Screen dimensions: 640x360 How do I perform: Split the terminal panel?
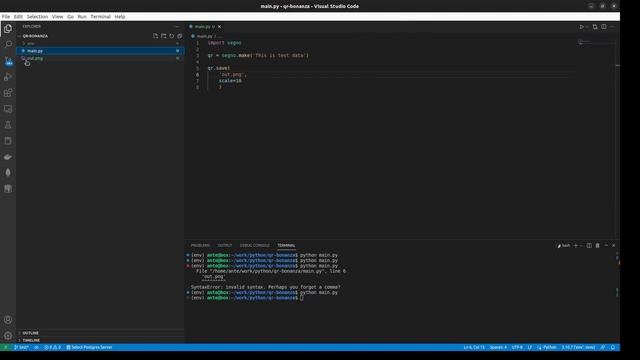point(589,246)
